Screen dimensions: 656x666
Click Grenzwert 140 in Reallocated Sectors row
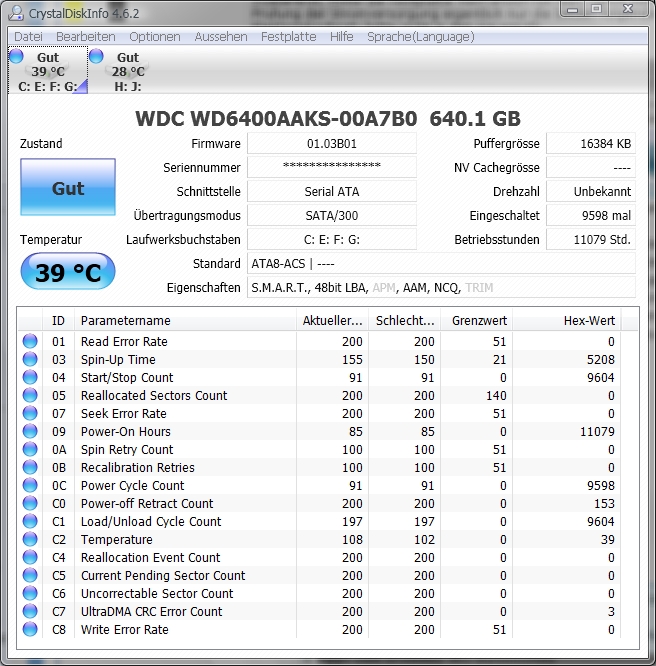pos(496,396)
